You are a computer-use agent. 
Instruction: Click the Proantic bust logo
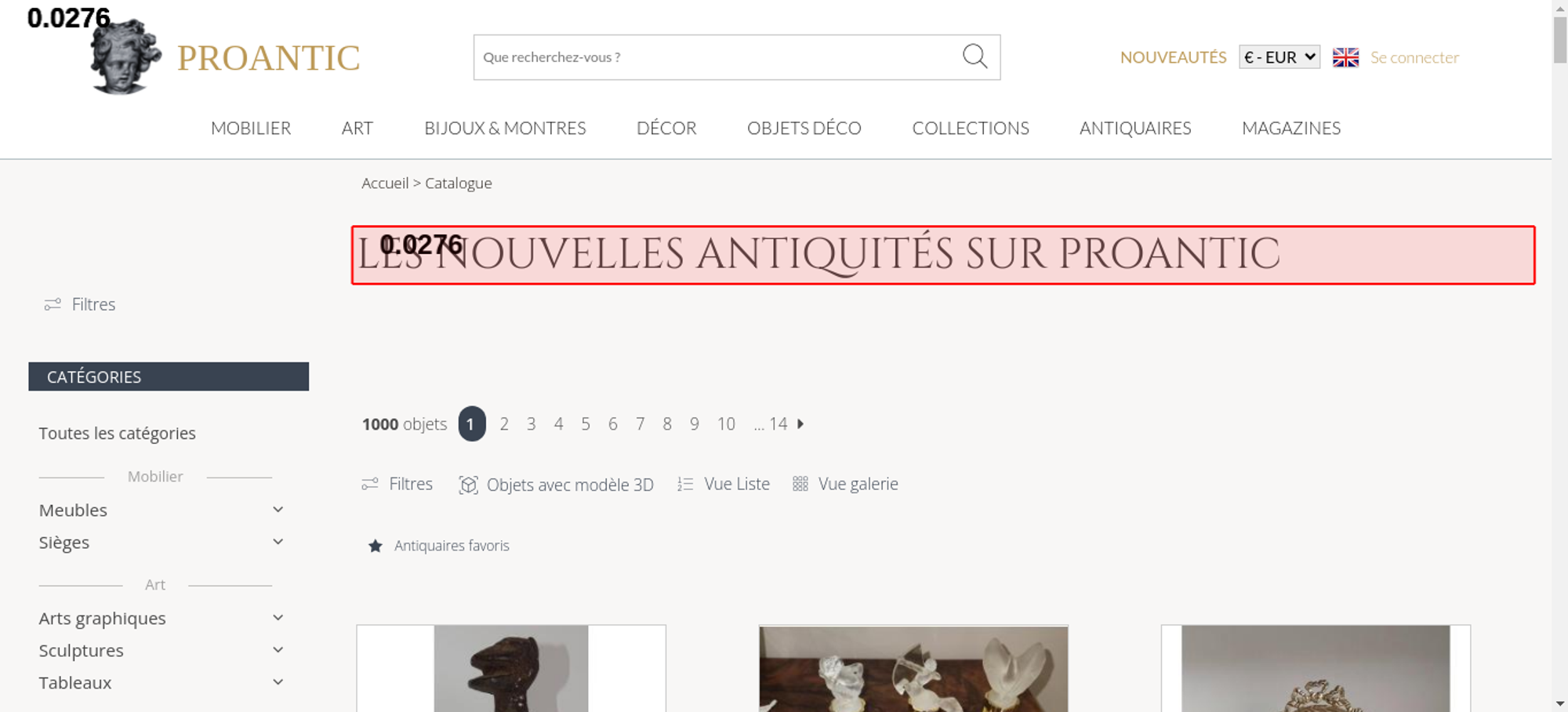point(125,56)
